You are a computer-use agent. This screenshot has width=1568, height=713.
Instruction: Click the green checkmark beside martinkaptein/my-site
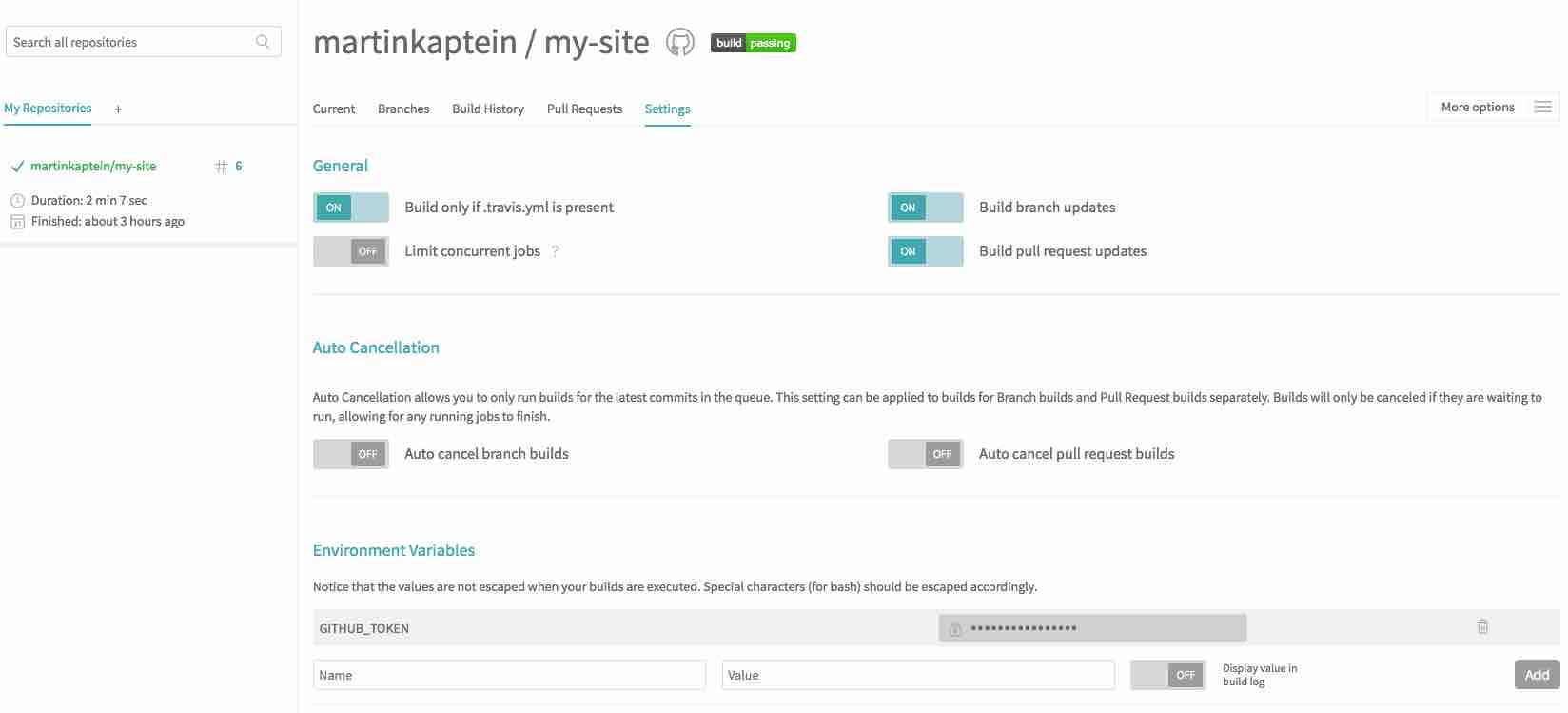15,165
